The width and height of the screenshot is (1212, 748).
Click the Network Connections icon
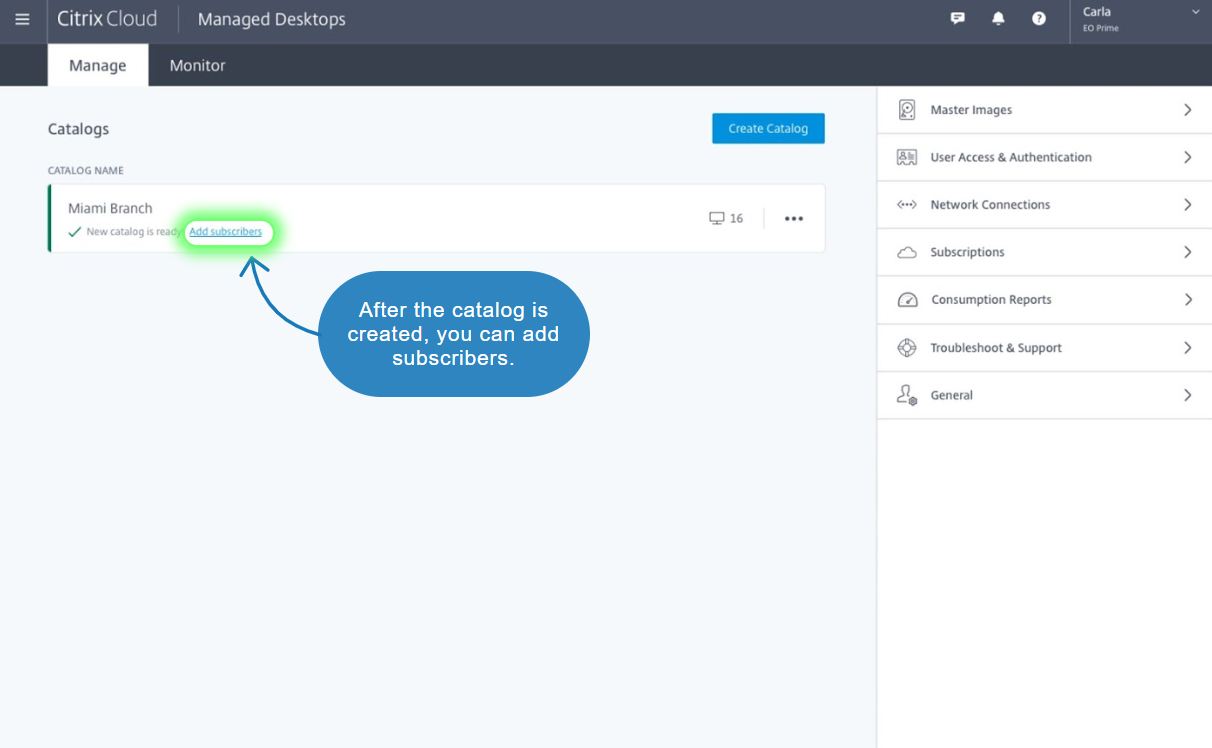(x=907, y=205)
